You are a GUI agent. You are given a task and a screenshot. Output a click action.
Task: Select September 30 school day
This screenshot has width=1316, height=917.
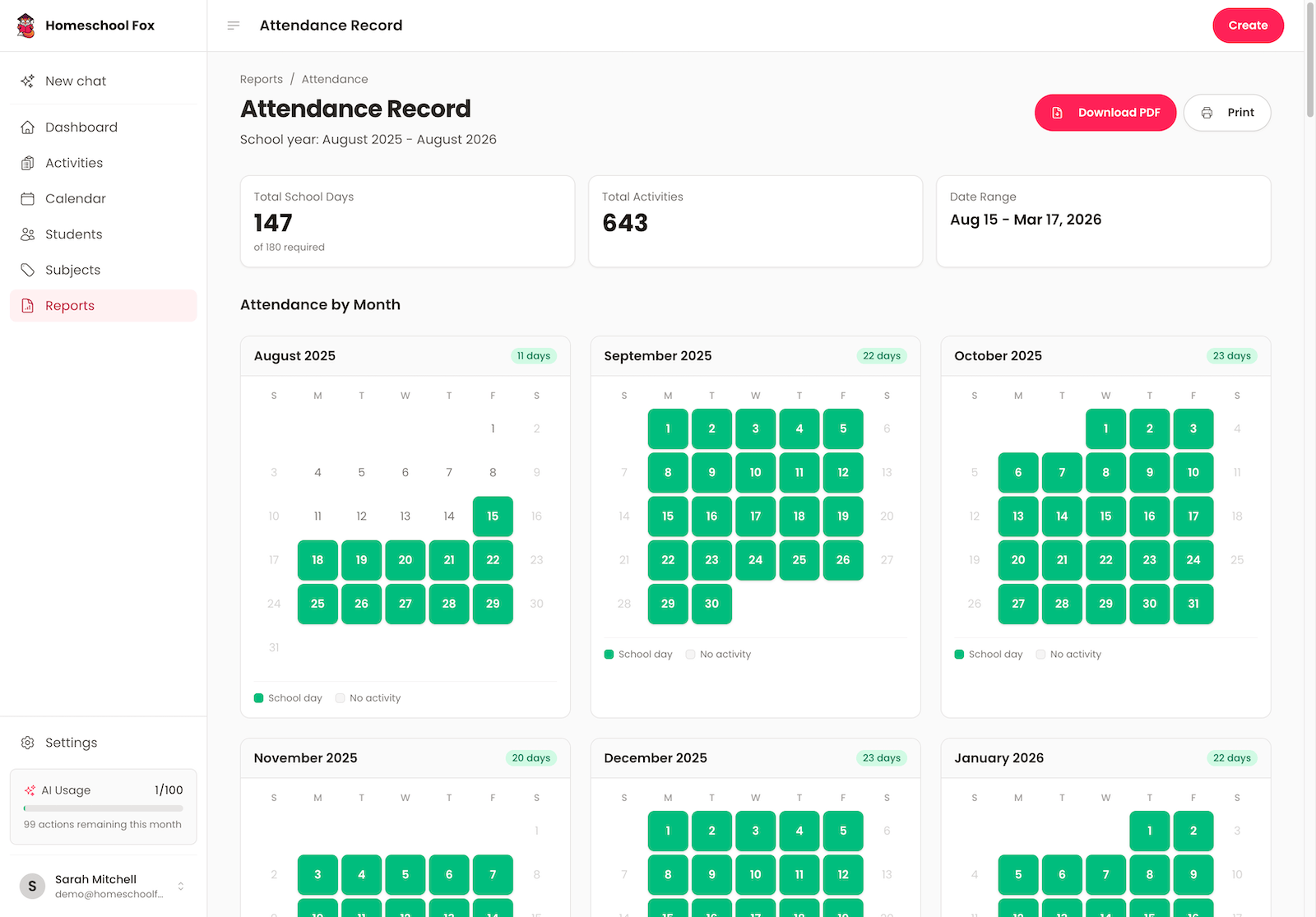coord(711,604)
